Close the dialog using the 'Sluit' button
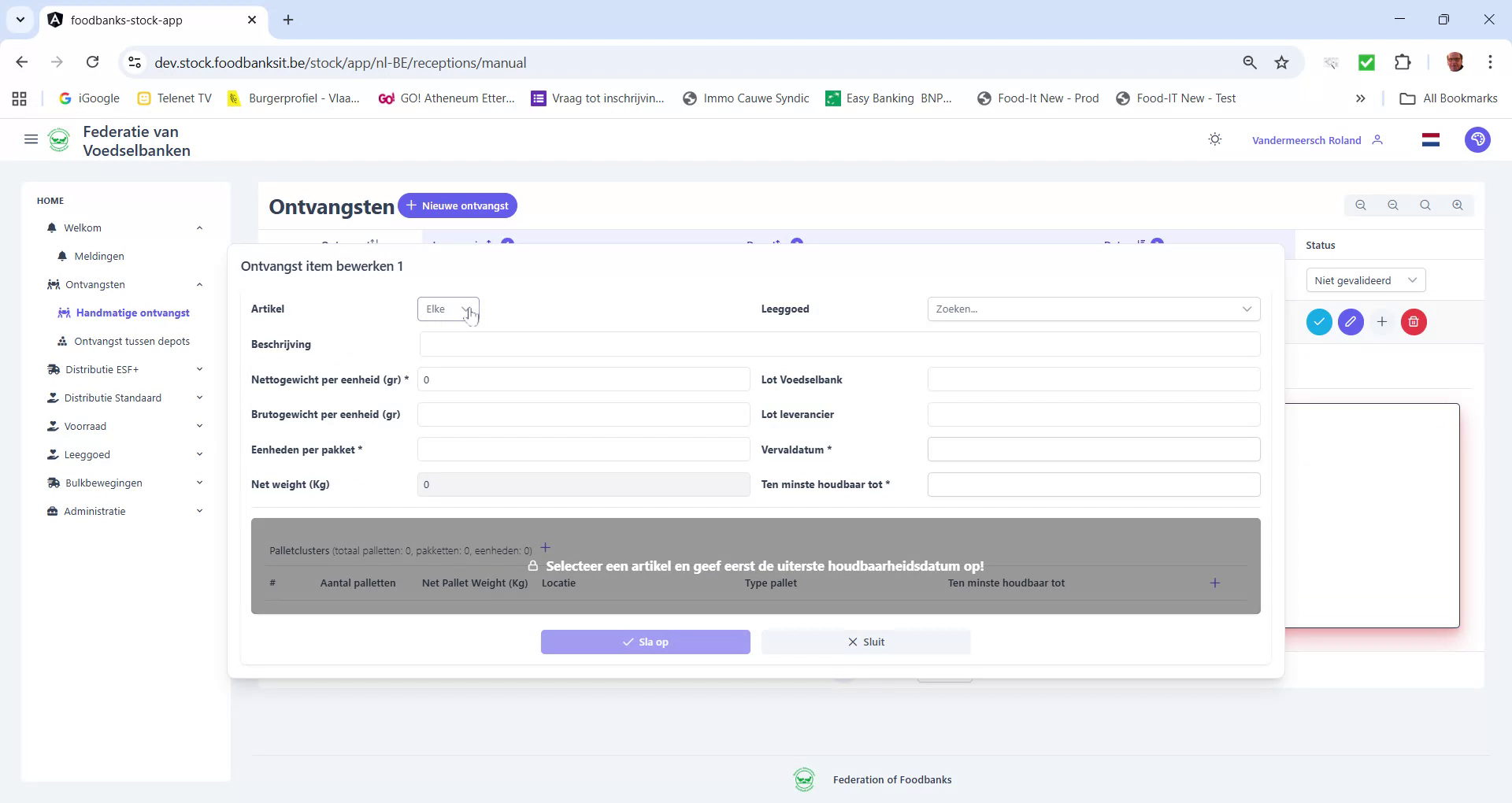The image size is (1512, 803). (x=865, y=642)
